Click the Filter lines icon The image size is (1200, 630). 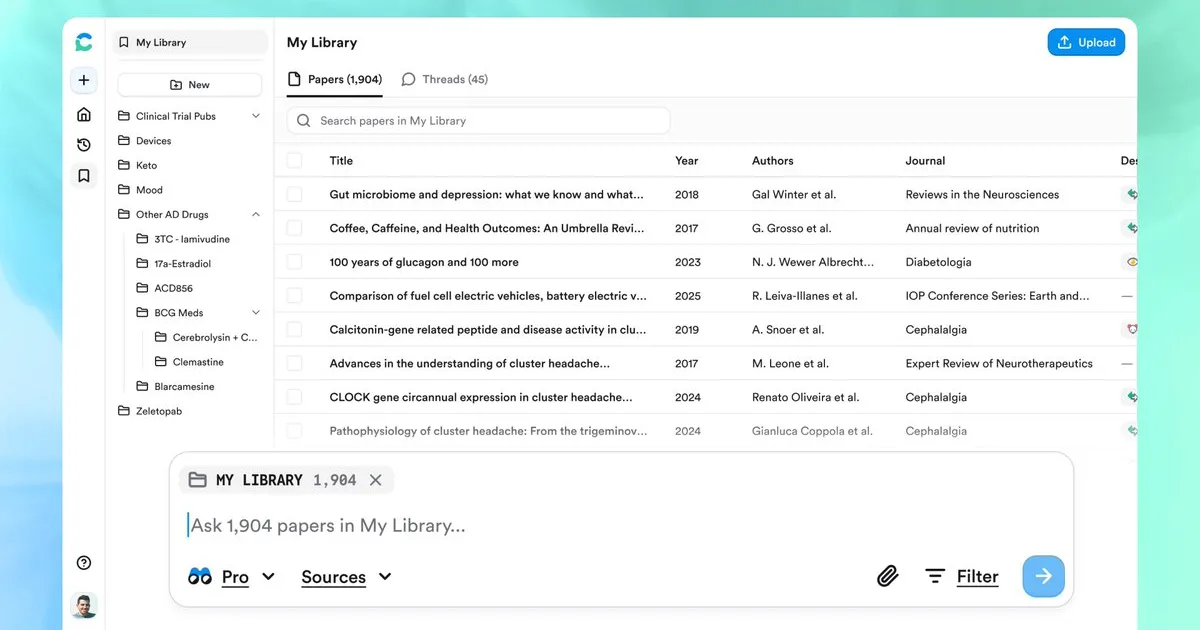click(935, 576)
